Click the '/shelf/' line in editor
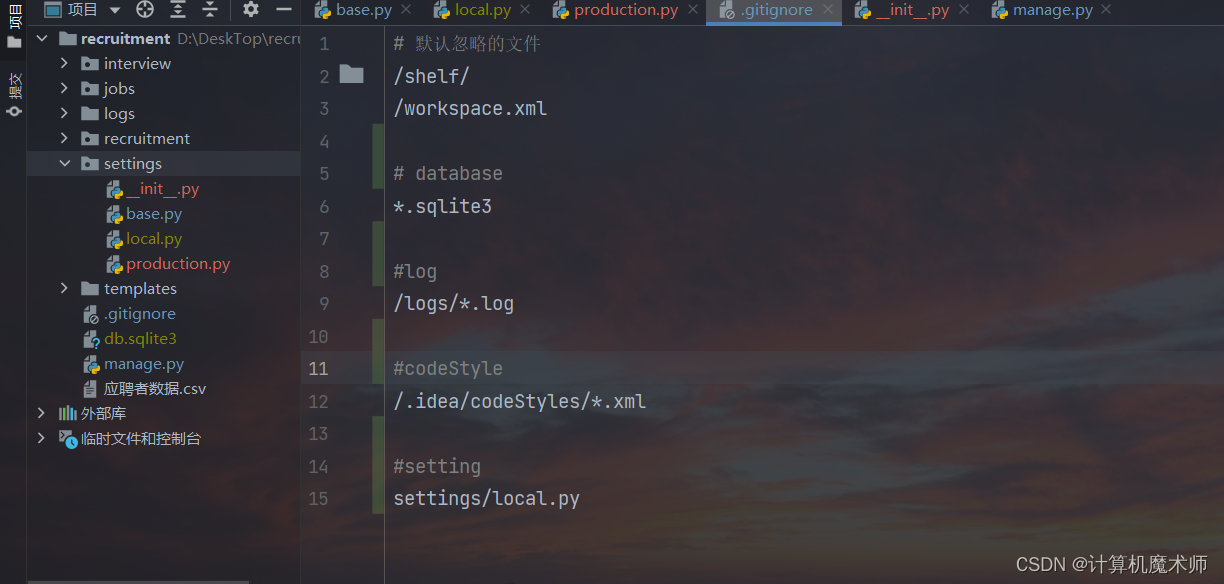The height and width of the screenshot is (584, 1224). pos(431,76)
